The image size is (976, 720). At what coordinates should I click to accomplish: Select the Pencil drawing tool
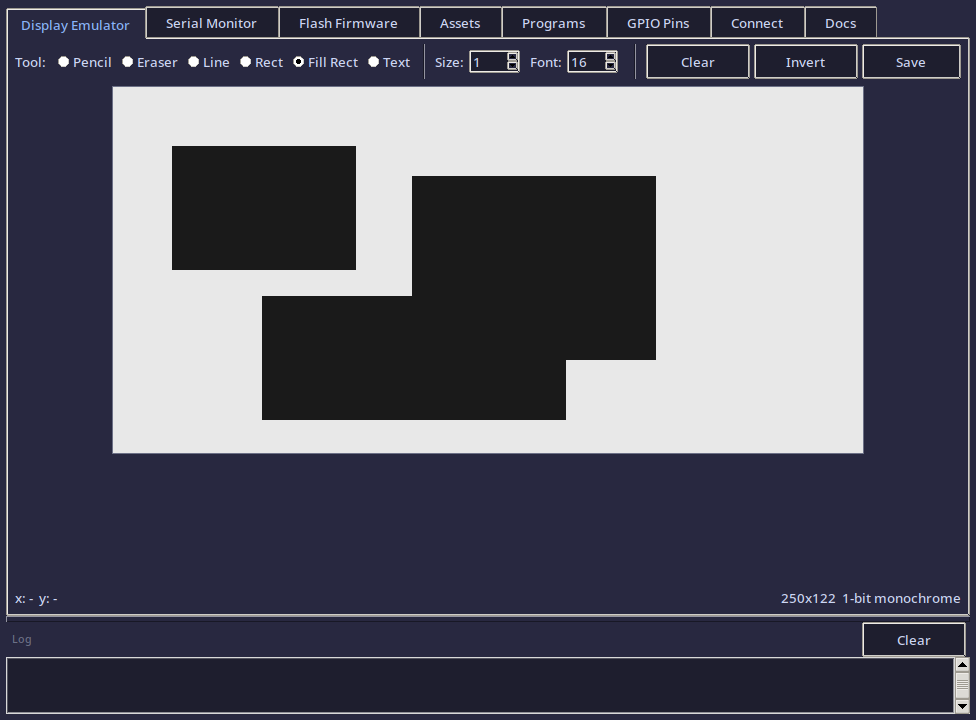[62, 62]
